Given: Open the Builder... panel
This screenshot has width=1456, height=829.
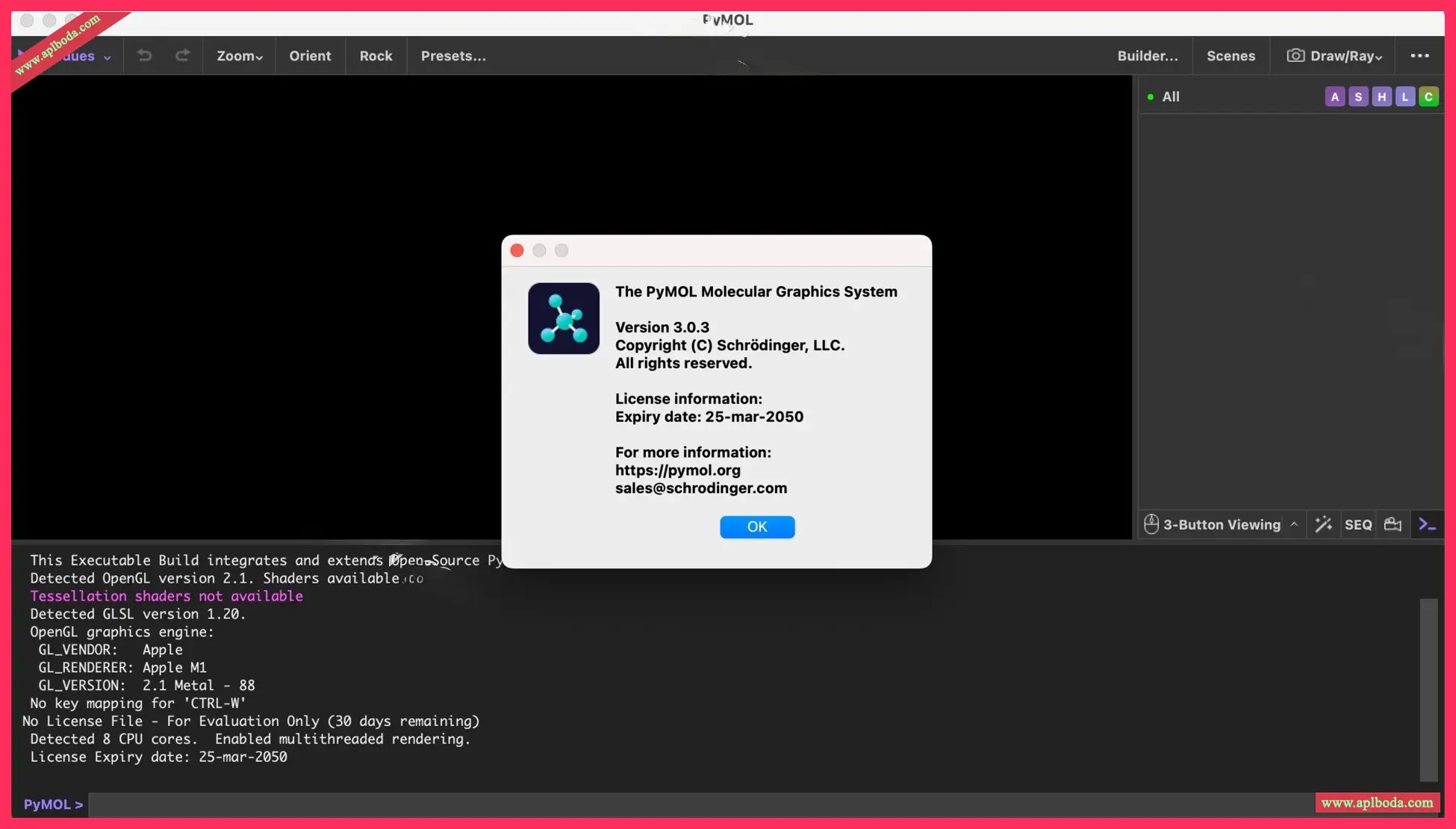Looking at the screenshot, I should [x=1148, y=56].
